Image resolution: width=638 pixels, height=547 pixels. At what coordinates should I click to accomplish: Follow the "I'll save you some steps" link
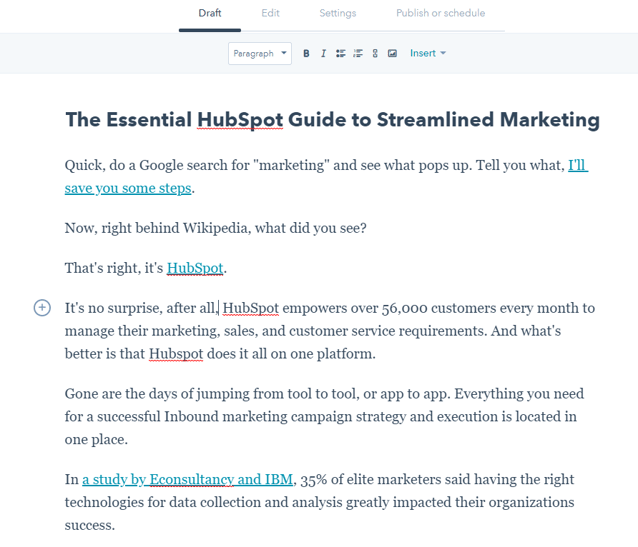coord(128,188)
